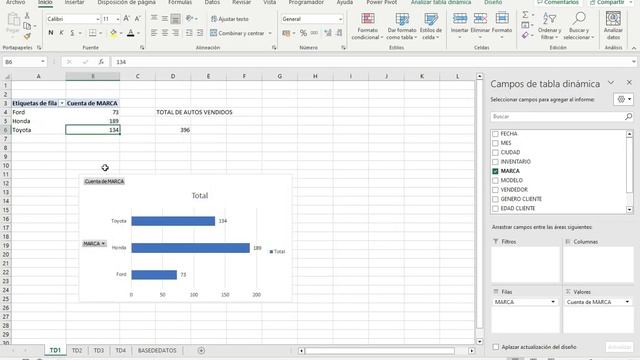Screen dimensions: 640x360
Task: Click the Borders icon
Action: point(93,33)
